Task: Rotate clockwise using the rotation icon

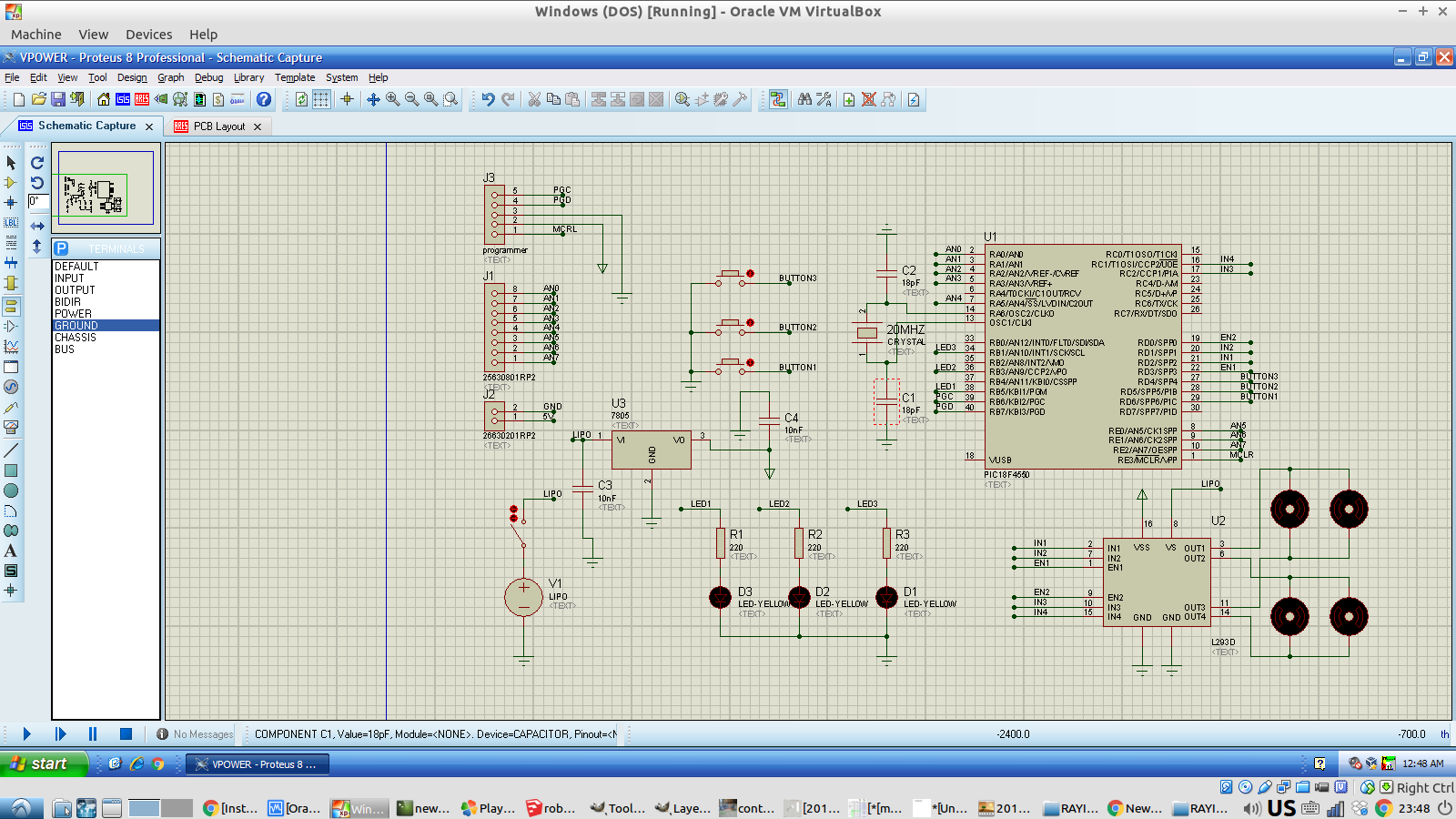Action: pos(37,163)
